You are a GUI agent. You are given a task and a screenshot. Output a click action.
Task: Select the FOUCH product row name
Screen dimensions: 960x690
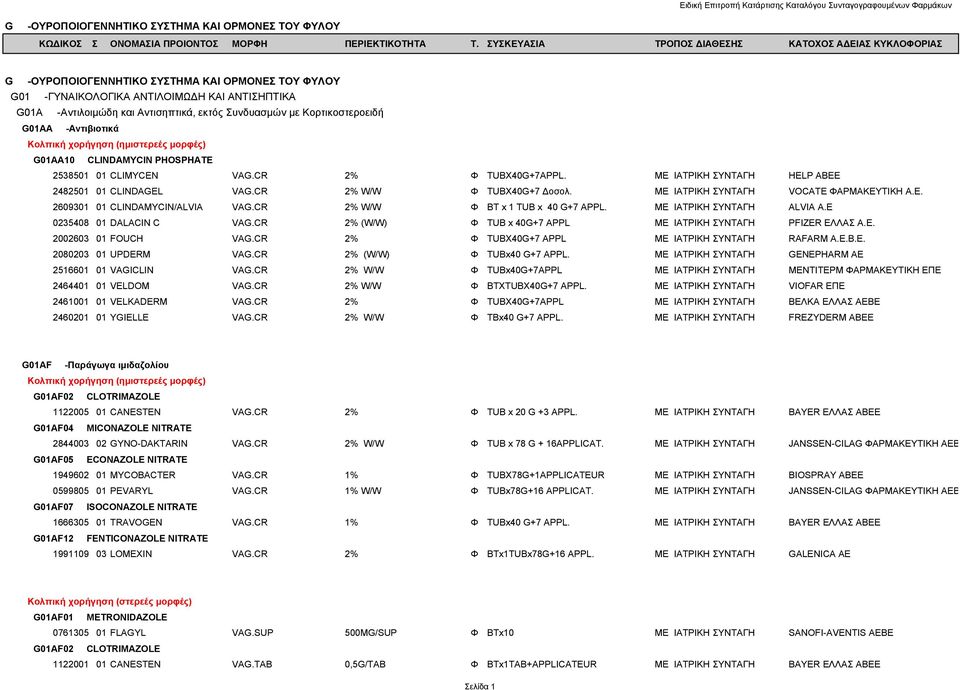coord(126,239)
